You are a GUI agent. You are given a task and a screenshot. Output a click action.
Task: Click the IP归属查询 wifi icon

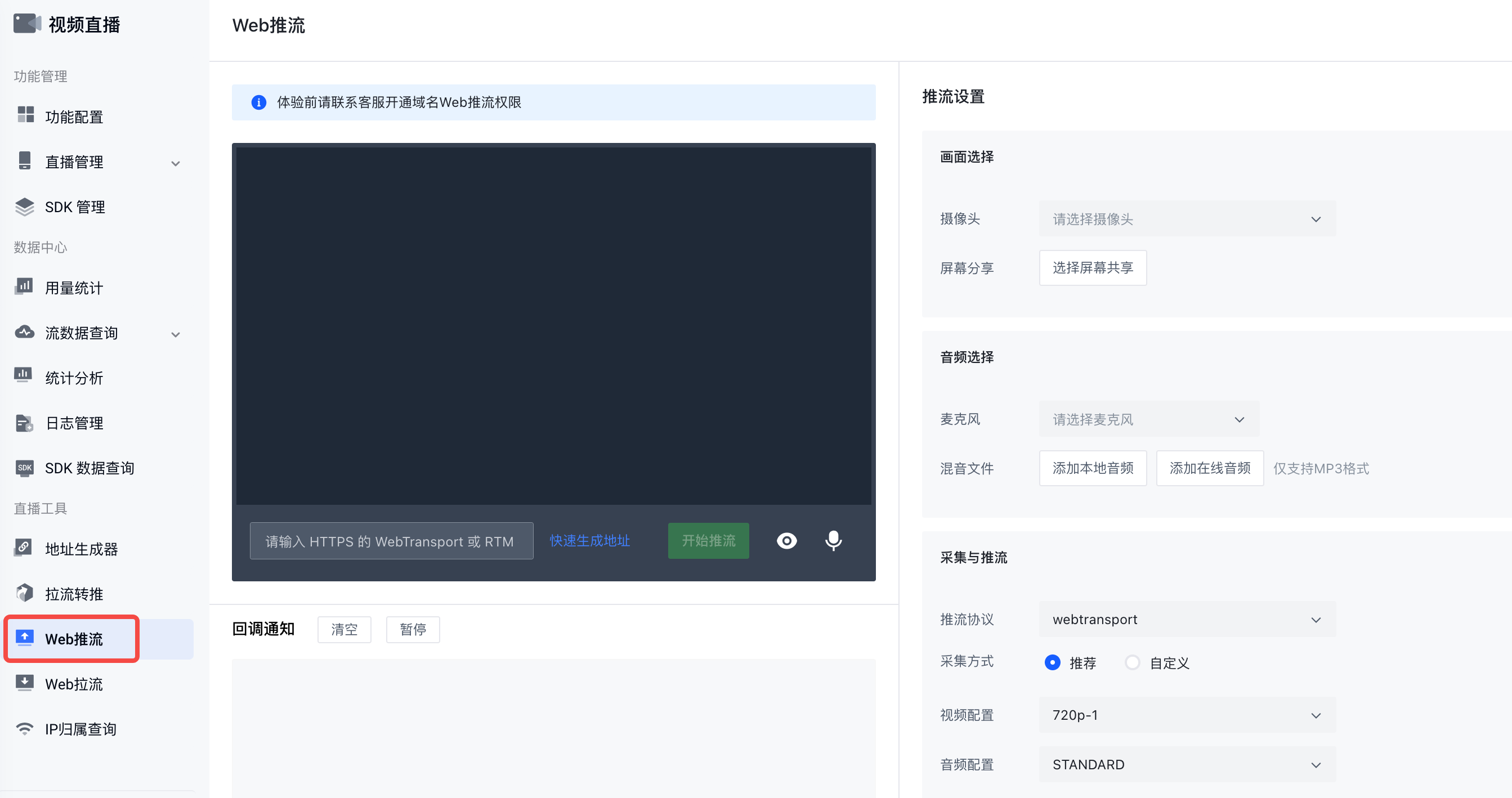click(24, 728)
